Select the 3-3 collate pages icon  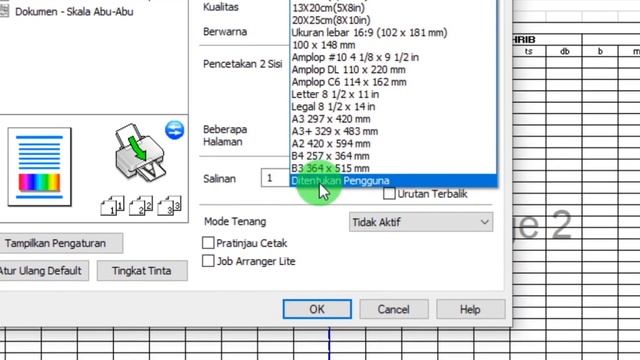click(169, 205)
